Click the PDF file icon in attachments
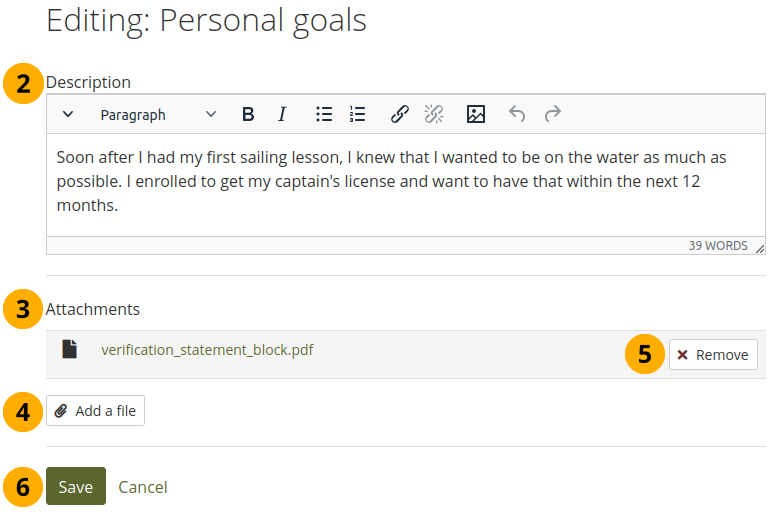Screen dimensions: 774x520 69,350
